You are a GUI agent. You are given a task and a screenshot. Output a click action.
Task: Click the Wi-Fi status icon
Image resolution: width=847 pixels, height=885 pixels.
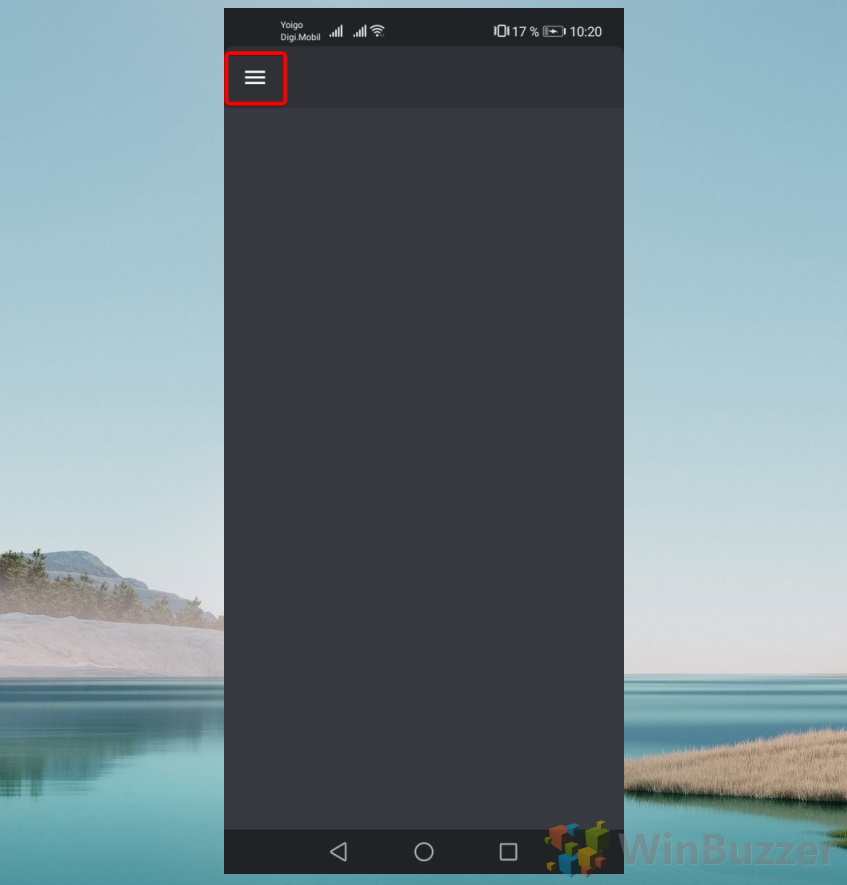(x=378, y=31)
